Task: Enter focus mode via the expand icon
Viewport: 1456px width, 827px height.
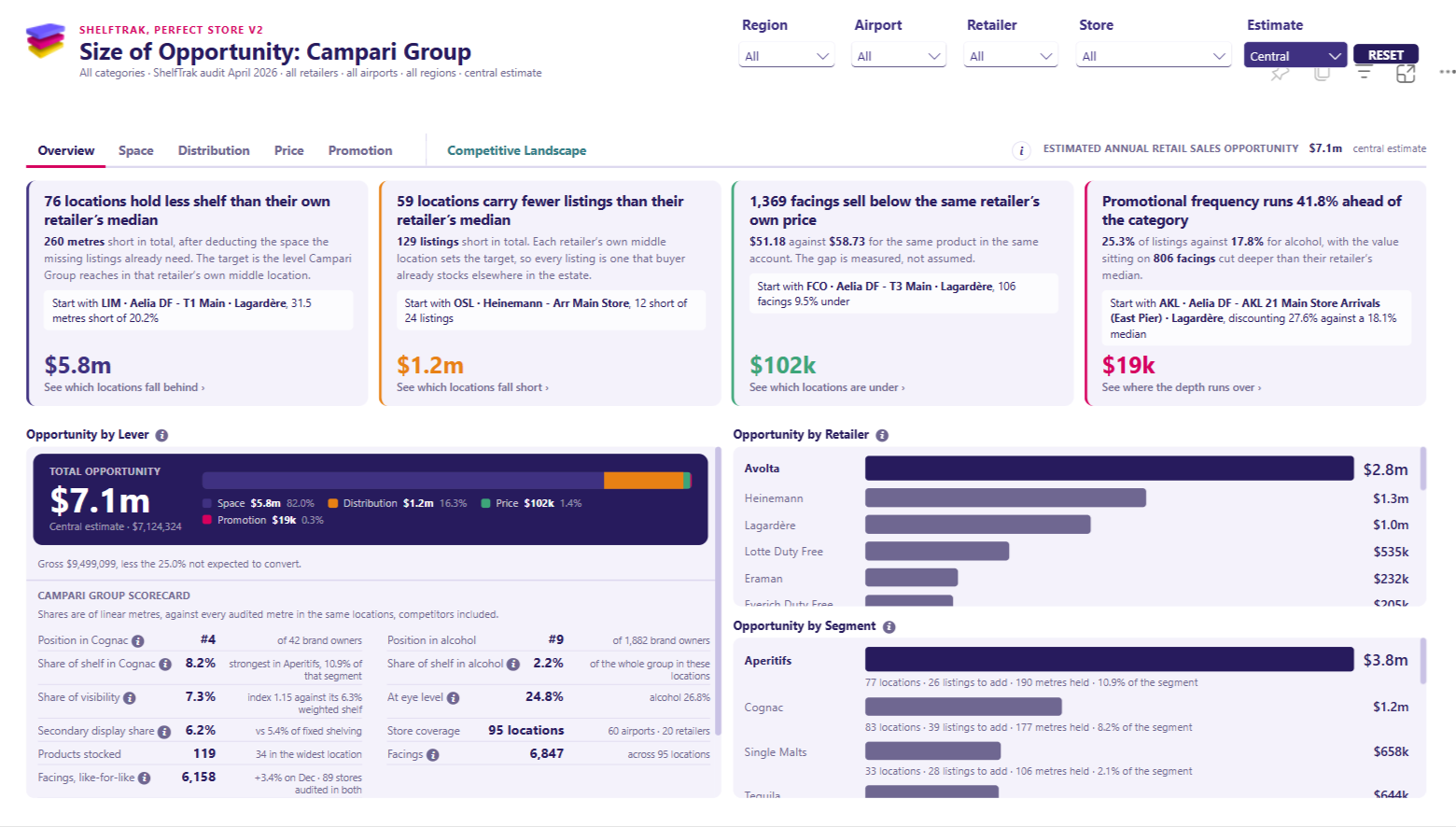Action: coord(1406,74)
